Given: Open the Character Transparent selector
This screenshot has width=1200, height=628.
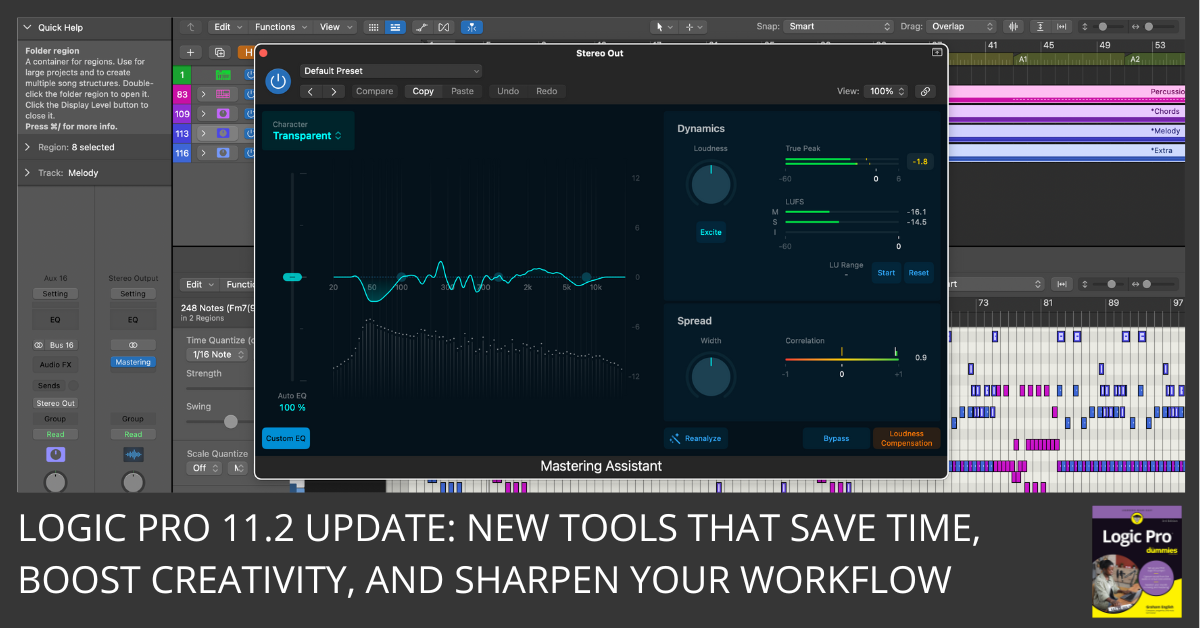Looking at the screenshot, I should [x=307, y=136].
